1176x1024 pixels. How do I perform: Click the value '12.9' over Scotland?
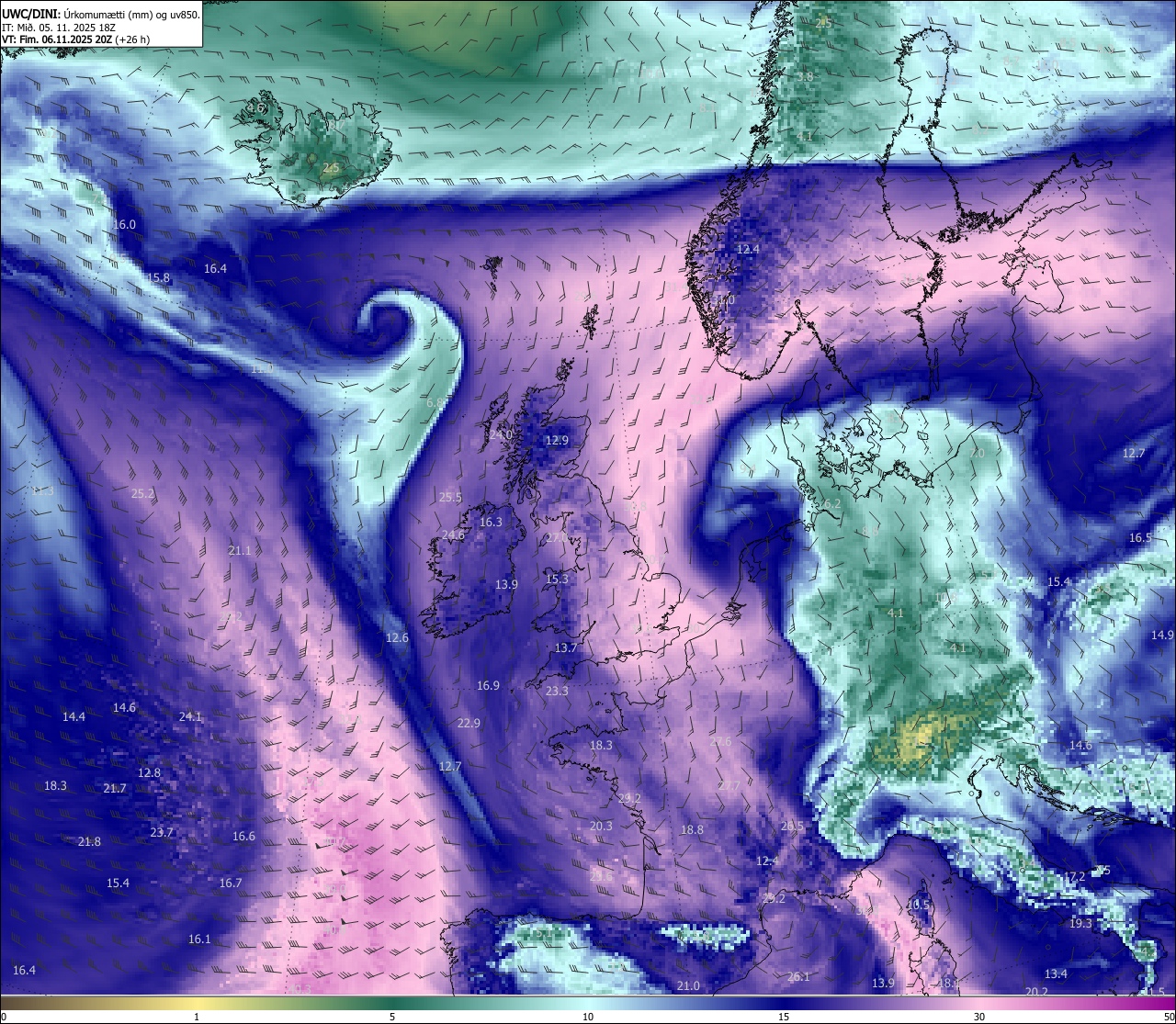[x=557, y=441]
